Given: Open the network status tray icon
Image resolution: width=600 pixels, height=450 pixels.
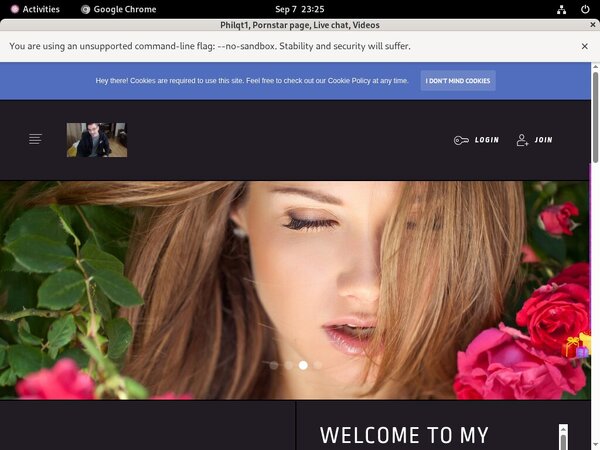Looking at the screenshot, I should coord(562,9).
